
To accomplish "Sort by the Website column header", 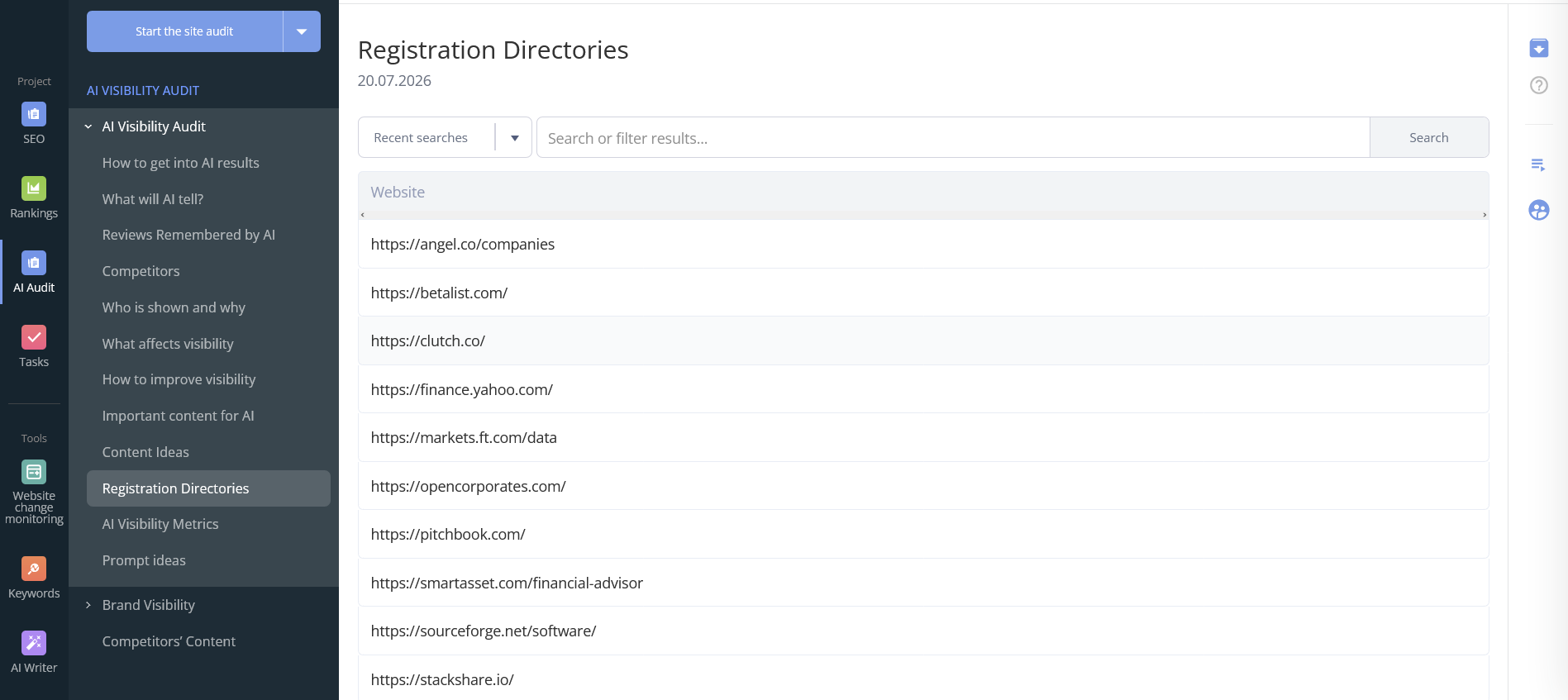I will coord(398,192).
